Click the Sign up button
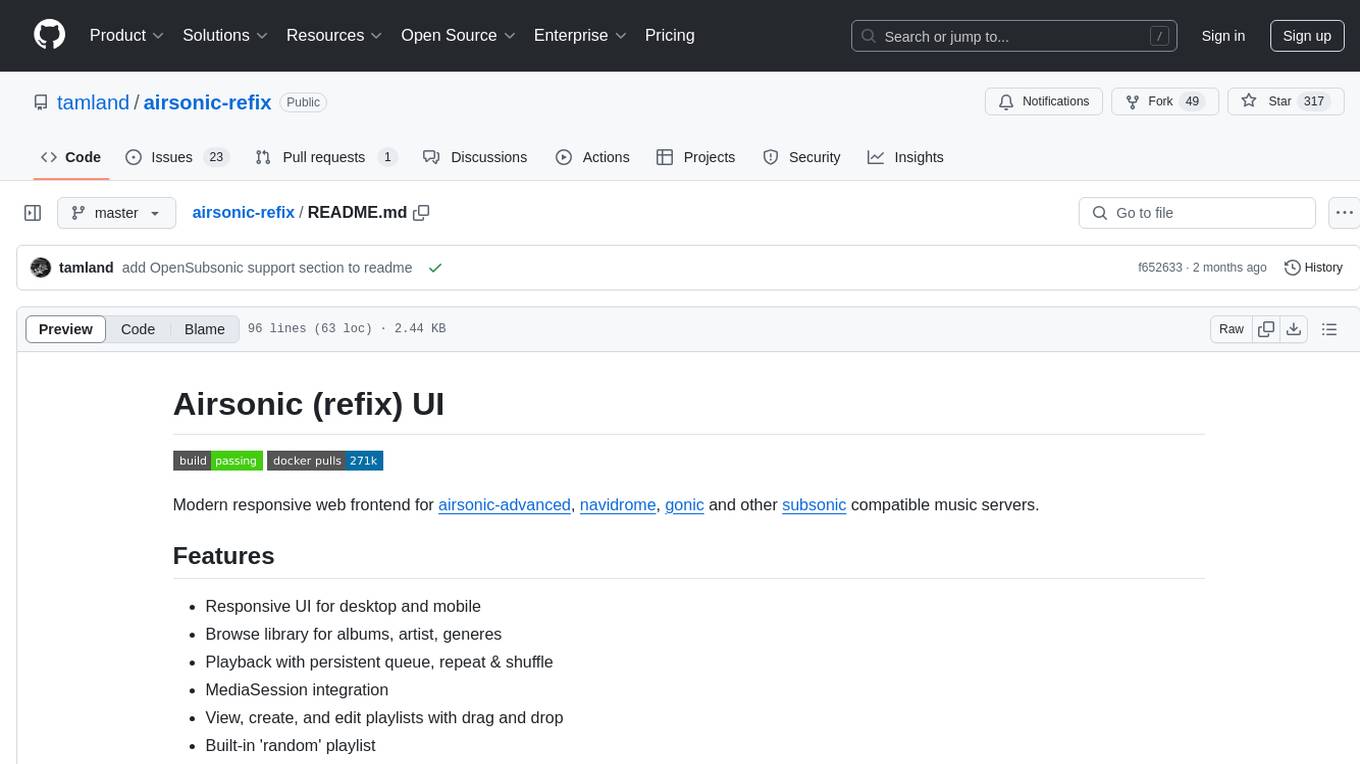This screenshot has width=1360, height=764. [1307, 36]
